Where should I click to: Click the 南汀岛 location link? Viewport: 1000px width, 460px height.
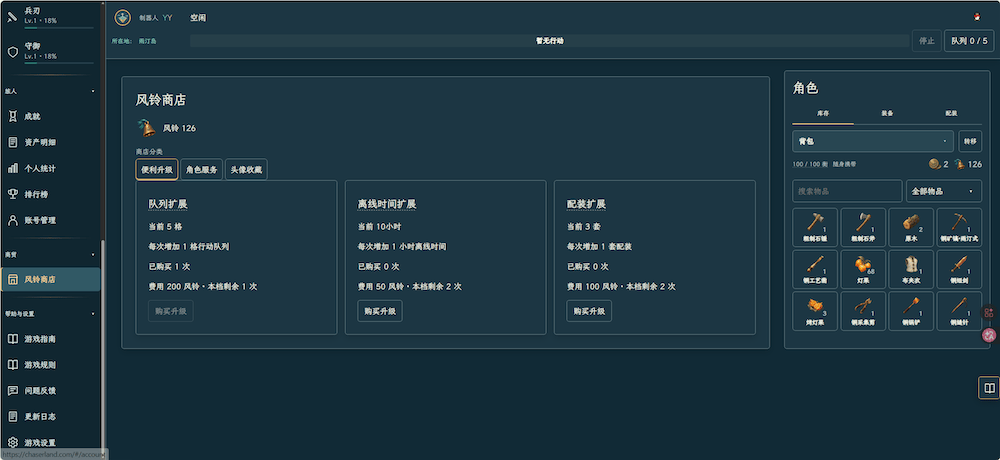click(x=147, y=41)
